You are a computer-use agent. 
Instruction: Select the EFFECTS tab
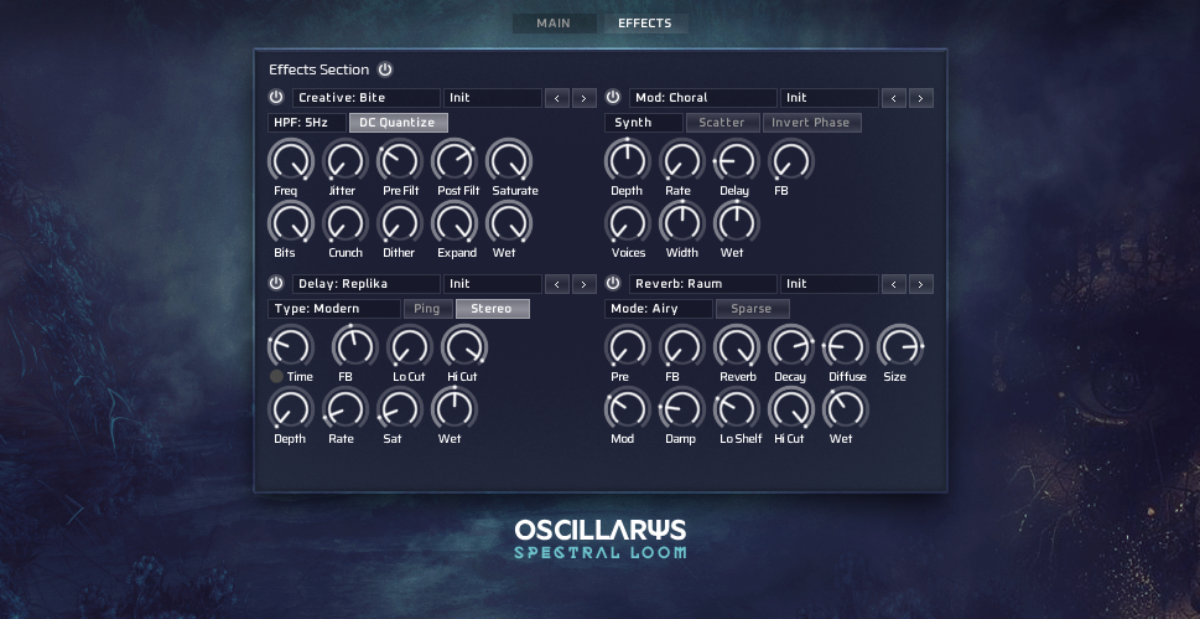coord(645,23)
